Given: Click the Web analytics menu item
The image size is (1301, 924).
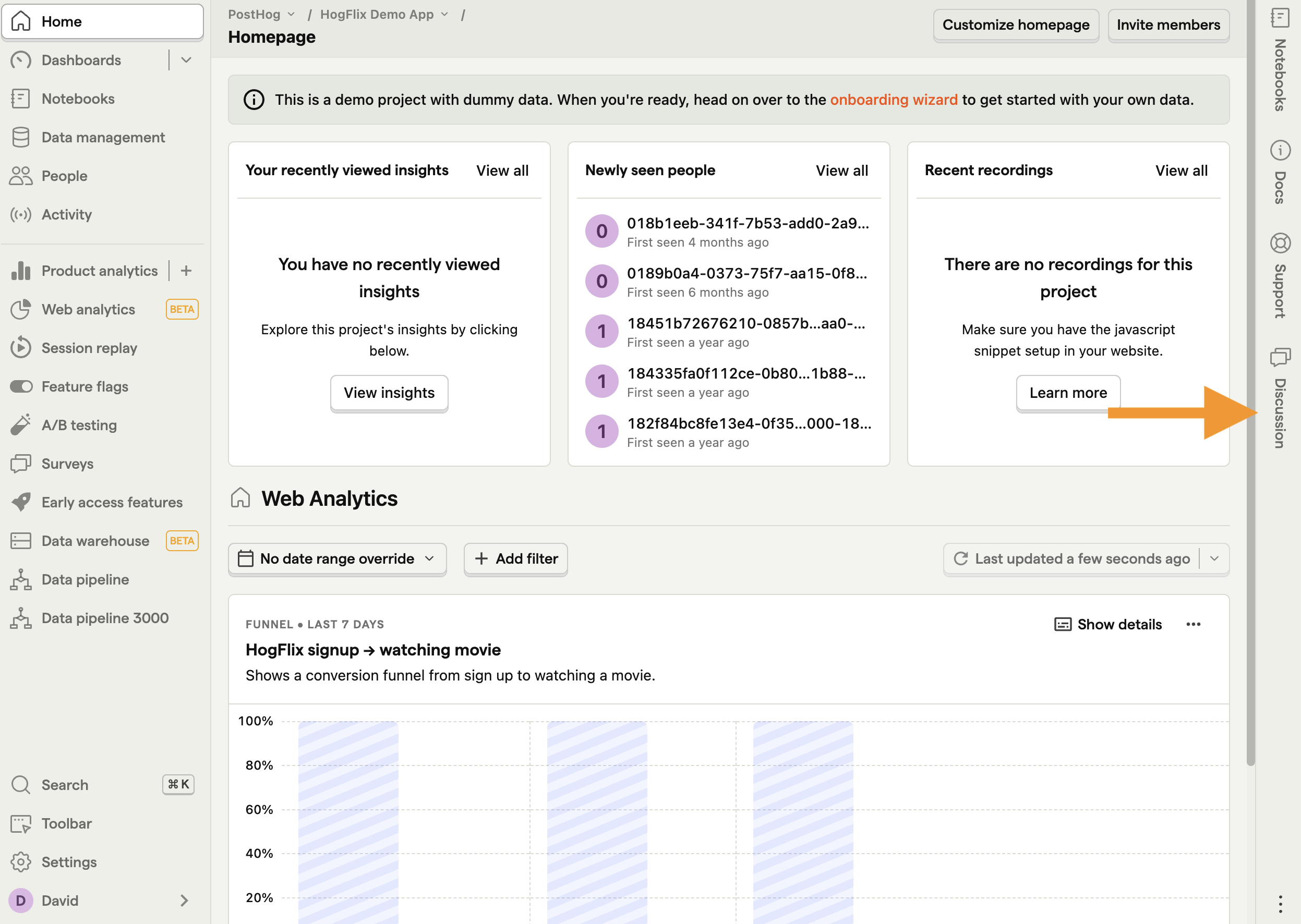Looking at the screenshot, I should point(87,309).
